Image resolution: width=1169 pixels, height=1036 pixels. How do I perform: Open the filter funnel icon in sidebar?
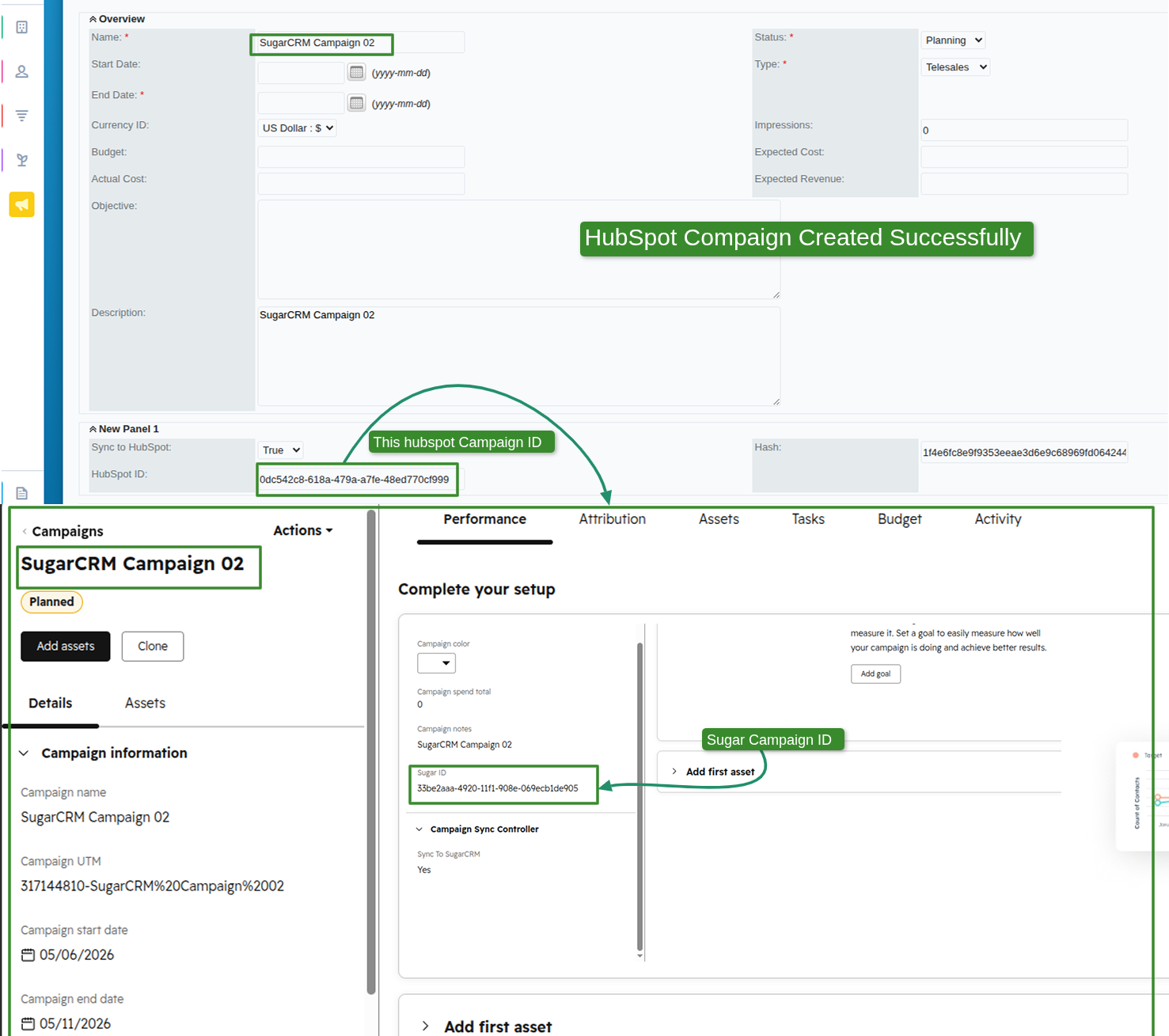22,116
